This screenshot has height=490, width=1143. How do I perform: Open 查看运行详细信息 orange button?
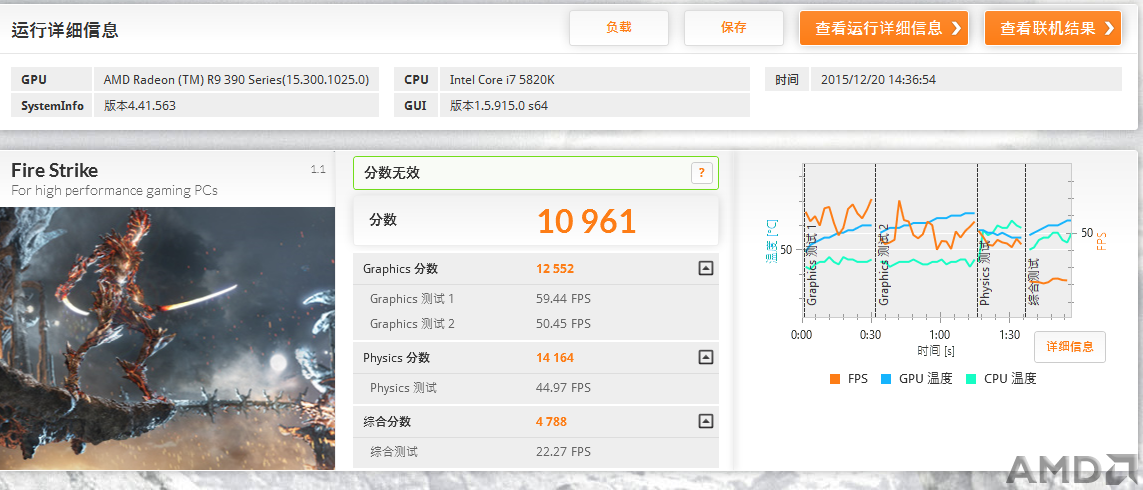pyautogui.click(x=883, y=28)
